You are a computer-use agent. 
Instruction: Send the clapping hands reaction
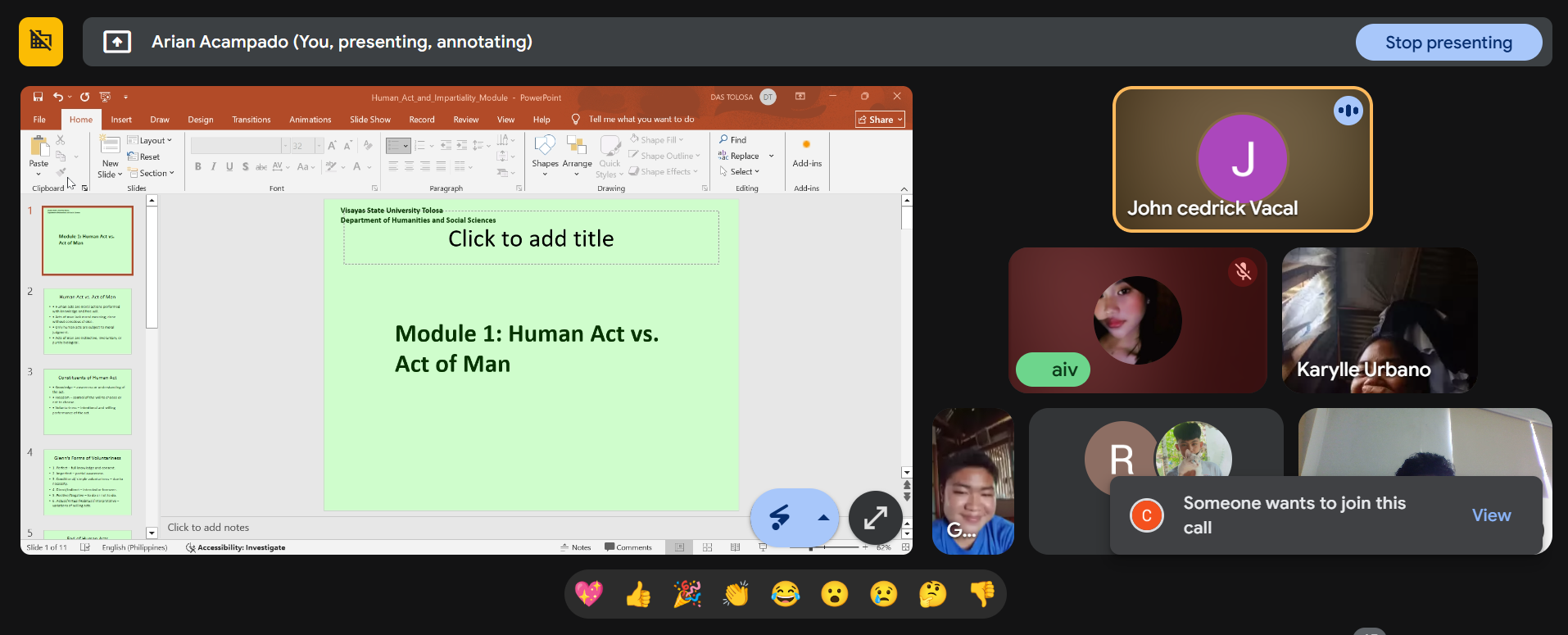click(736, 594)
